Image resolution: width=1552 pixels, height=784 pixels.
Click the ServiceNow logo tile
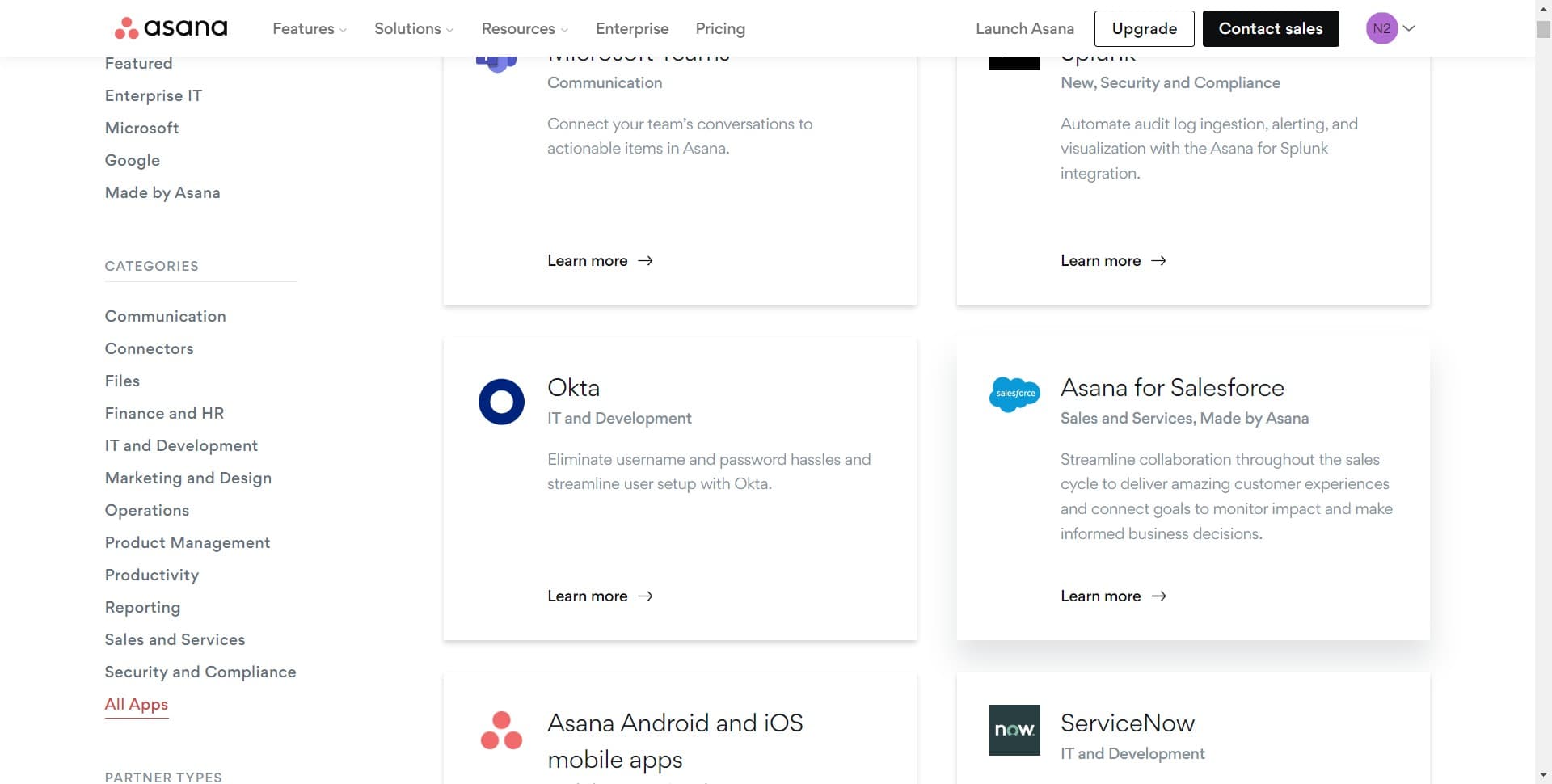click(1014, 730)
